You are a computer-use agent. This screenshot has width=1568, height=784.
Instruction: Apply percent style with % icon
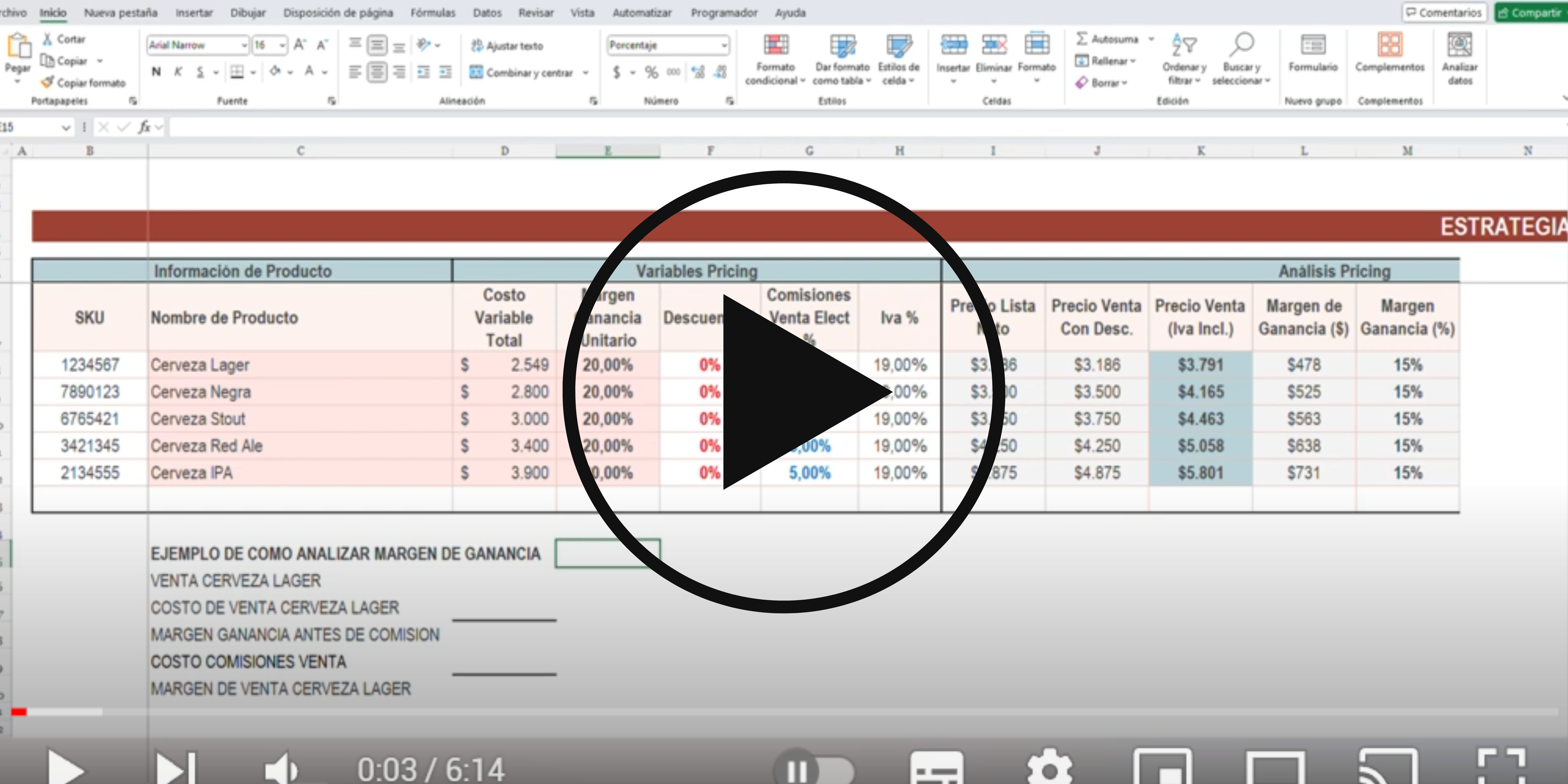point(651,72)
